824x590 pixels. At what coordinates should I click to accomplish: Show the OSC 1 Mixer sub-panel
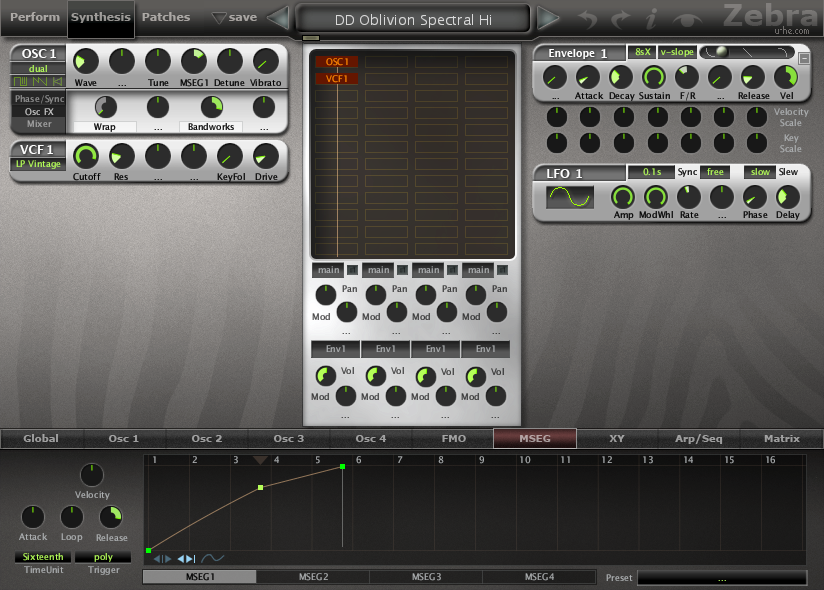[39, 124]
